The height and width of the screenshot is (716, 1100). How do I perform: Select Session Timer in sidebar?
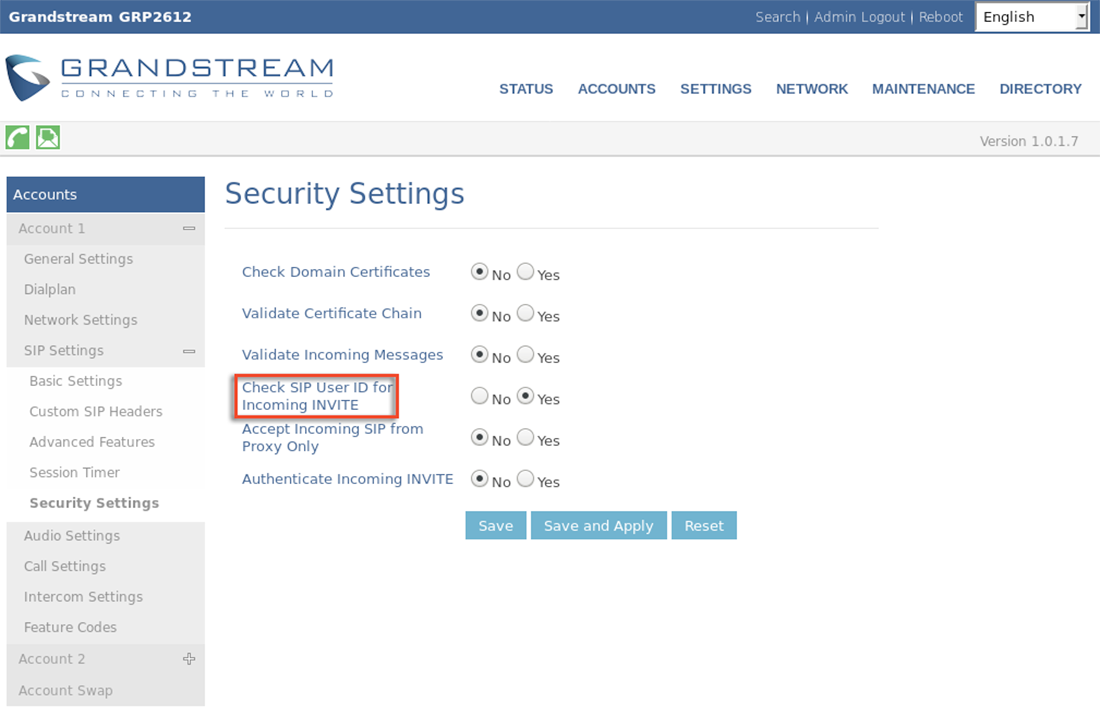pyautogui.click(x=74, y=473)
